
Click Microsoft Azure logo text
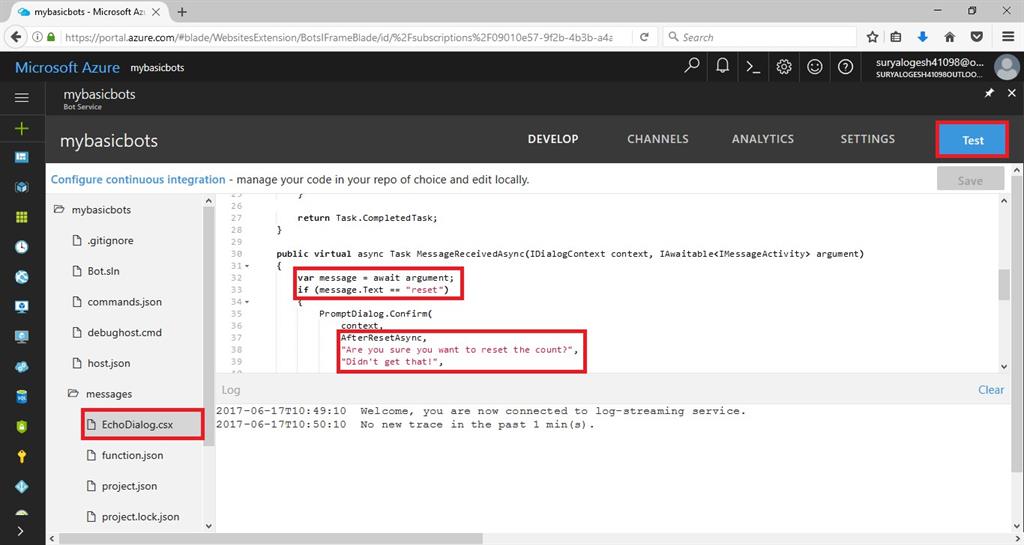coord(67,67)
